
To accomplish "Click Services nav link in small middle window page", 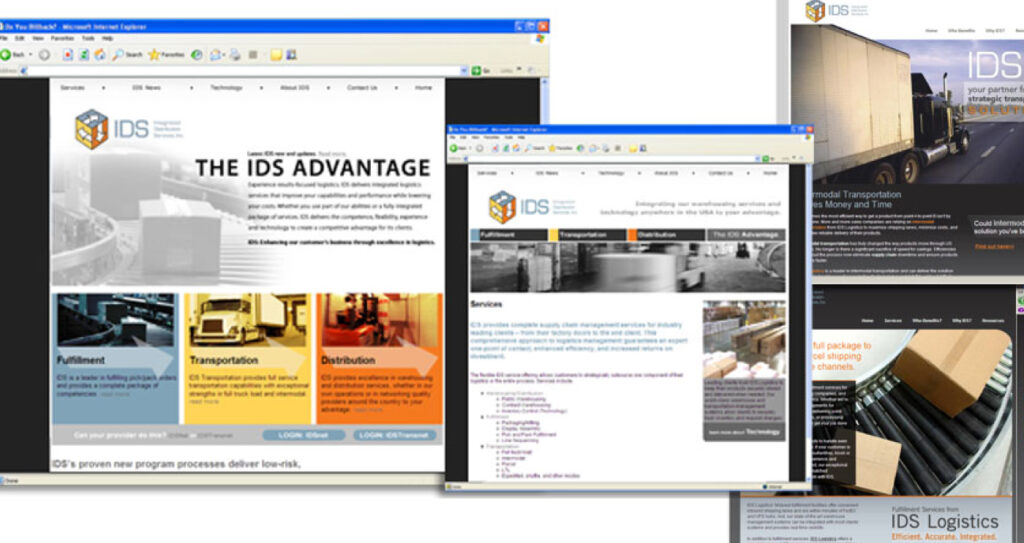I will click(487, 173).
